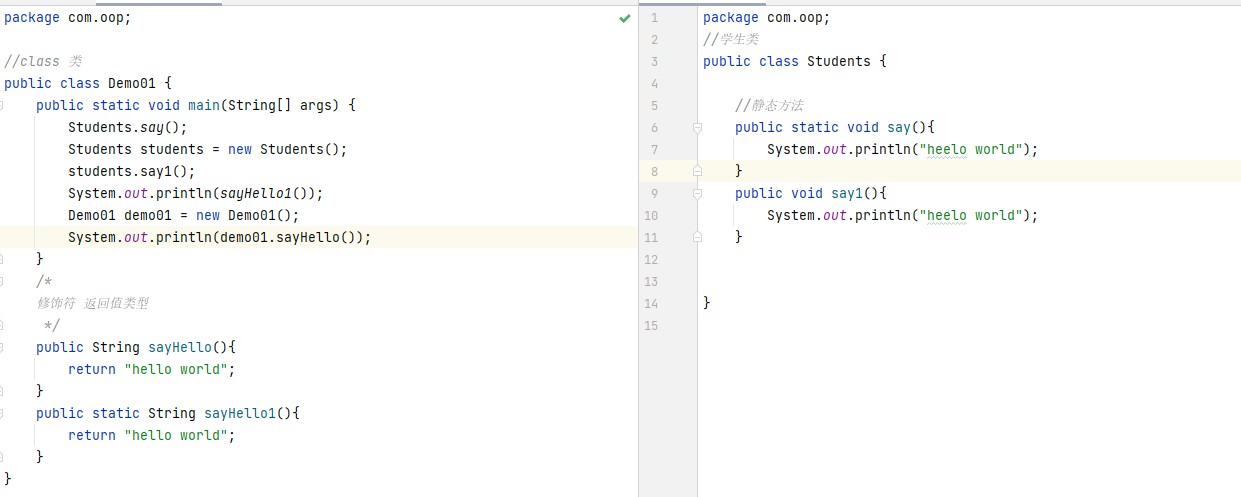Collapse the sayHello1() method fold marker

tap(3, 413)
